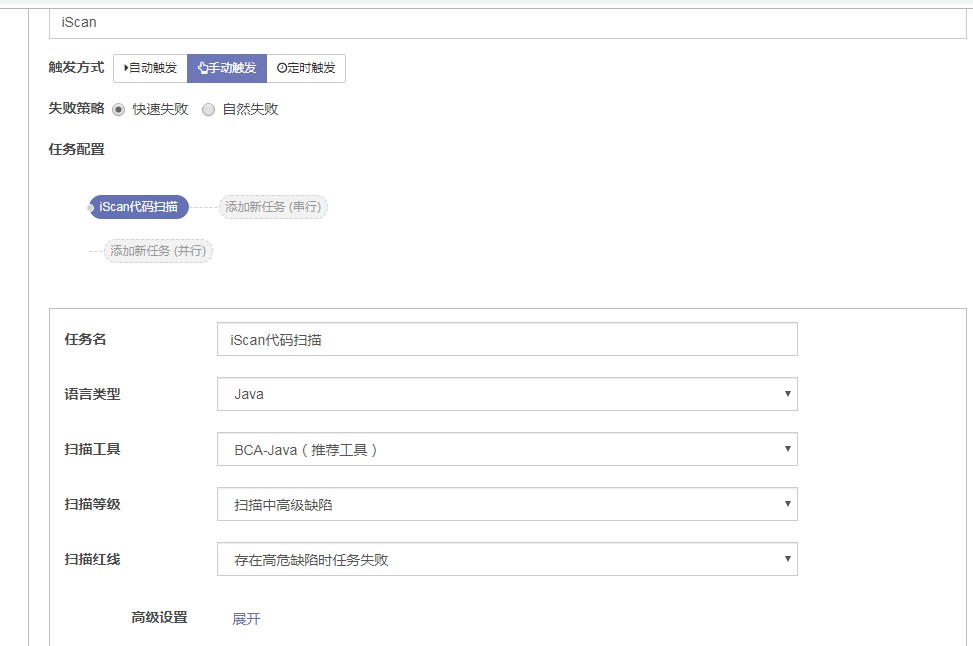Choose 自然失败 radio button
The width and height of the screenshot is (973, 646).
[208, 110]
